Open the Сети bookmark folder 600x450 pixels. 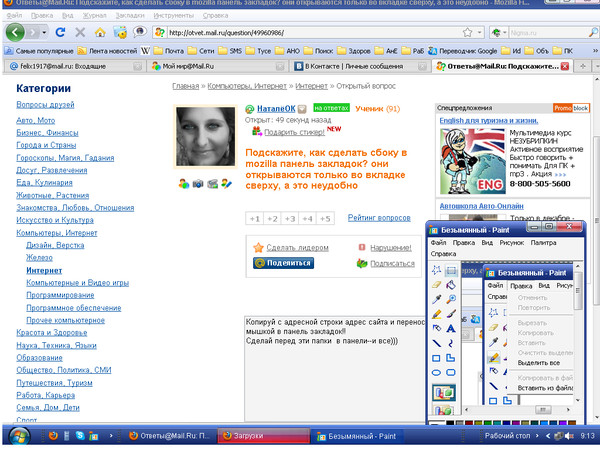pyautogui.click(x=201, y=51)
